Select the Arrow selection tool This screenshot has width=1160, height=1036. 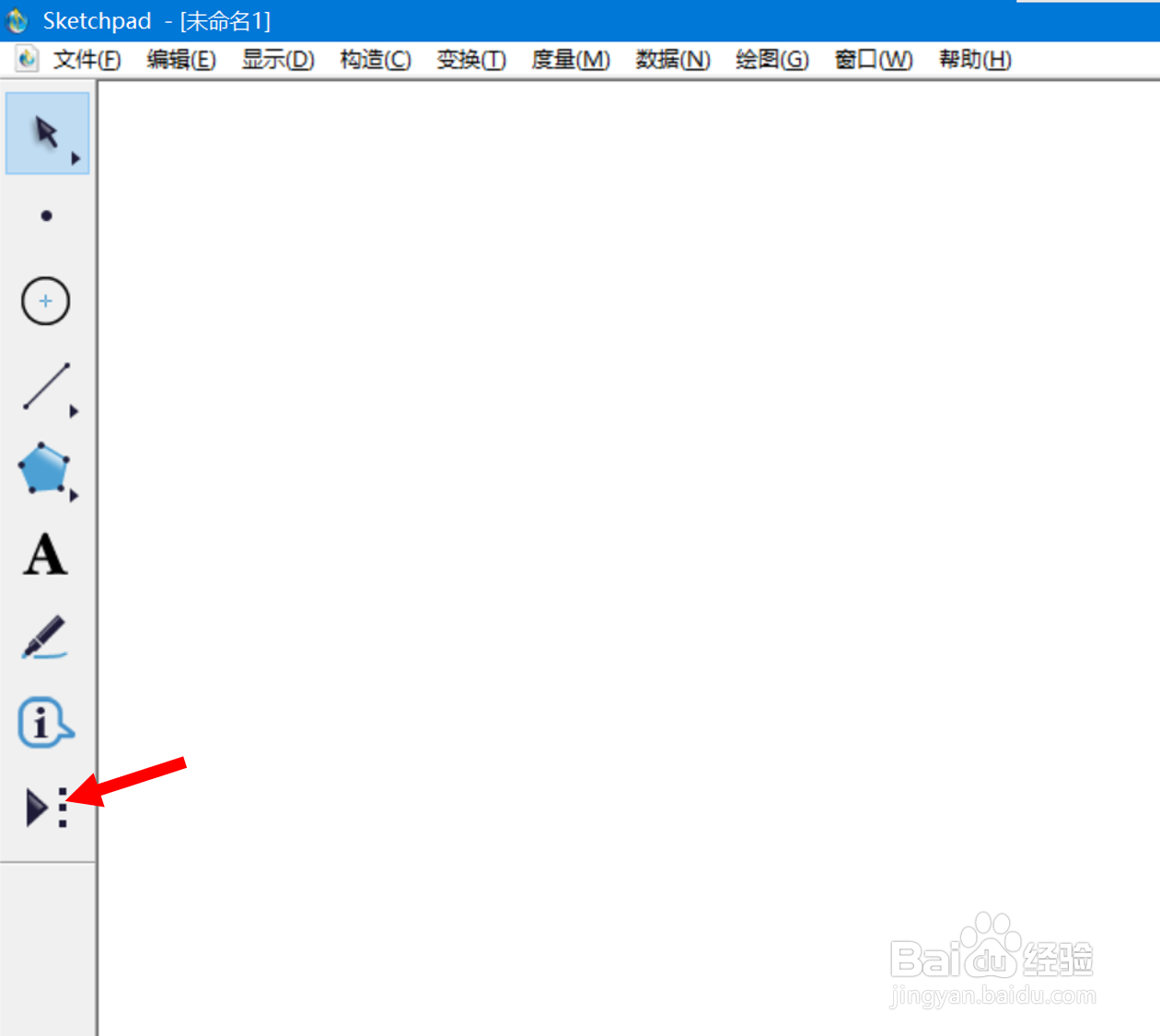pos(47,133)
